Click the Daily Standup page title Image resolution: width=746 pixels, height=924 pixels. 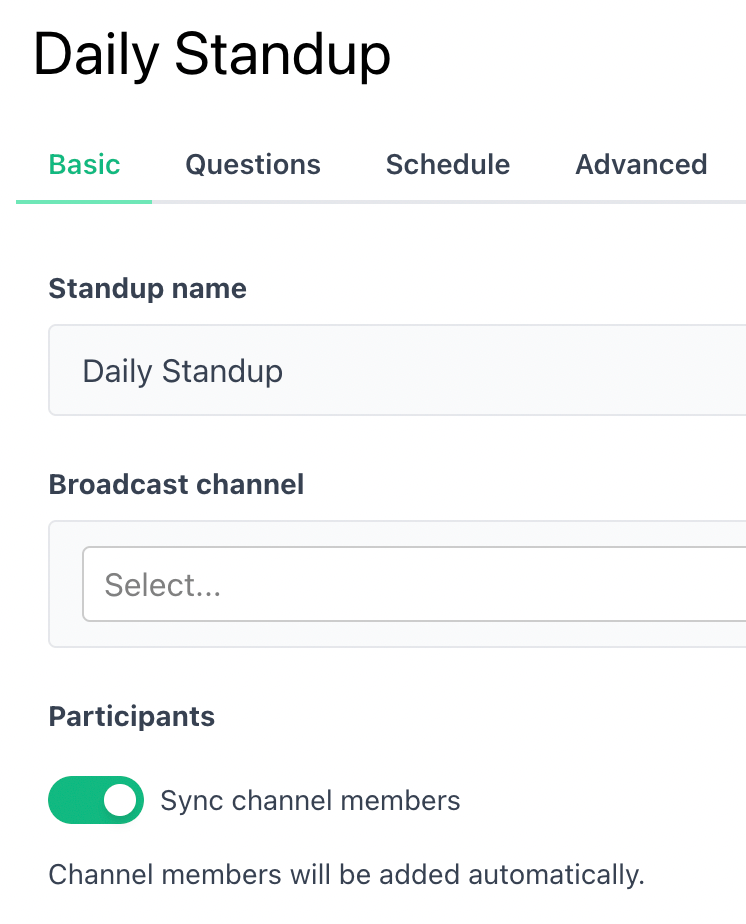[213, 55]
